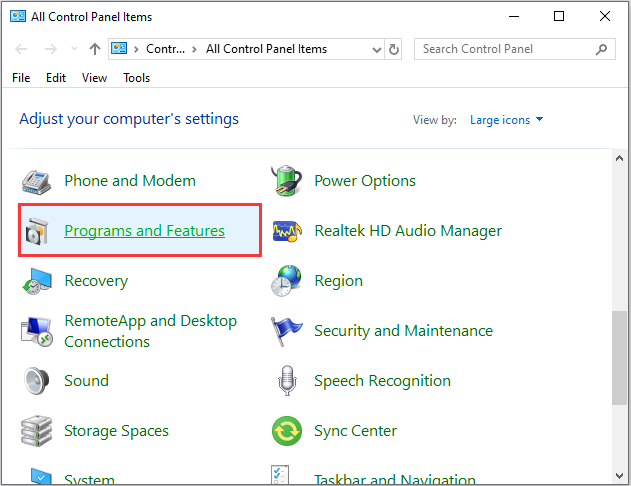This screenshot has width=631, height=486.
Task: Open the Realtek HD Audio Manager link
Action: (408, 231)
